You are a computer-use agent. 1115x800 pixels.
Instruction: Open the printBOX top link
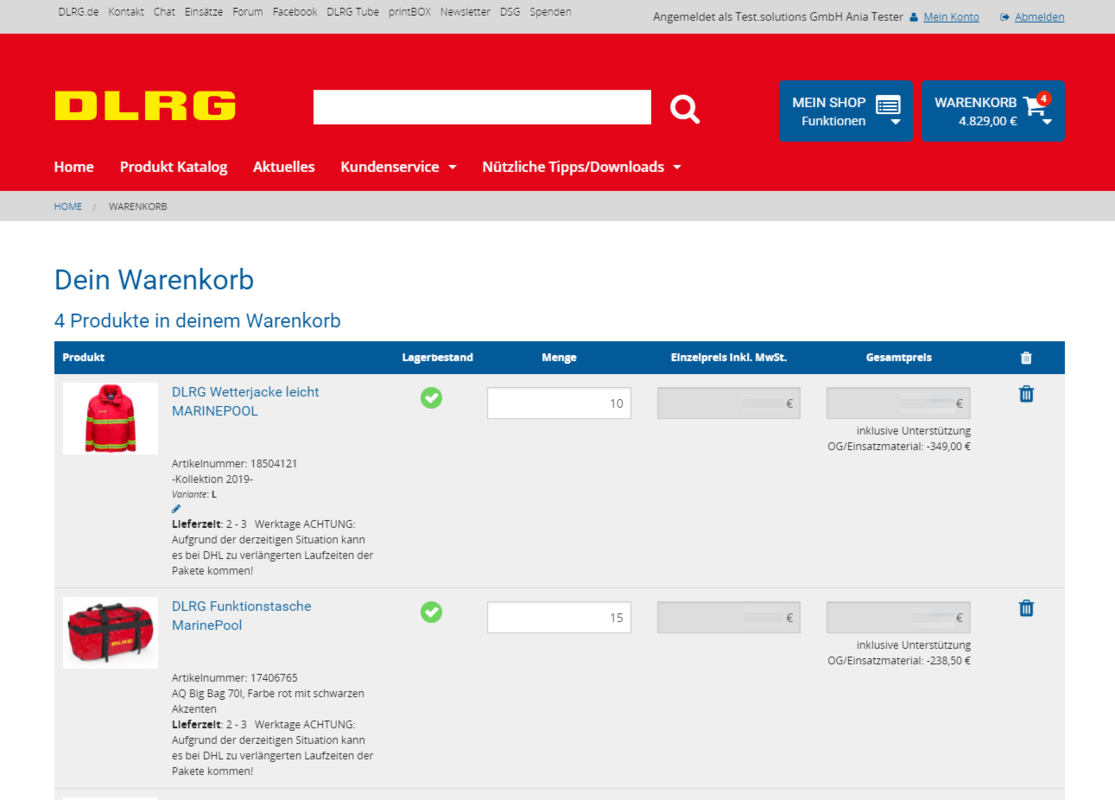[x=410, y=12]
